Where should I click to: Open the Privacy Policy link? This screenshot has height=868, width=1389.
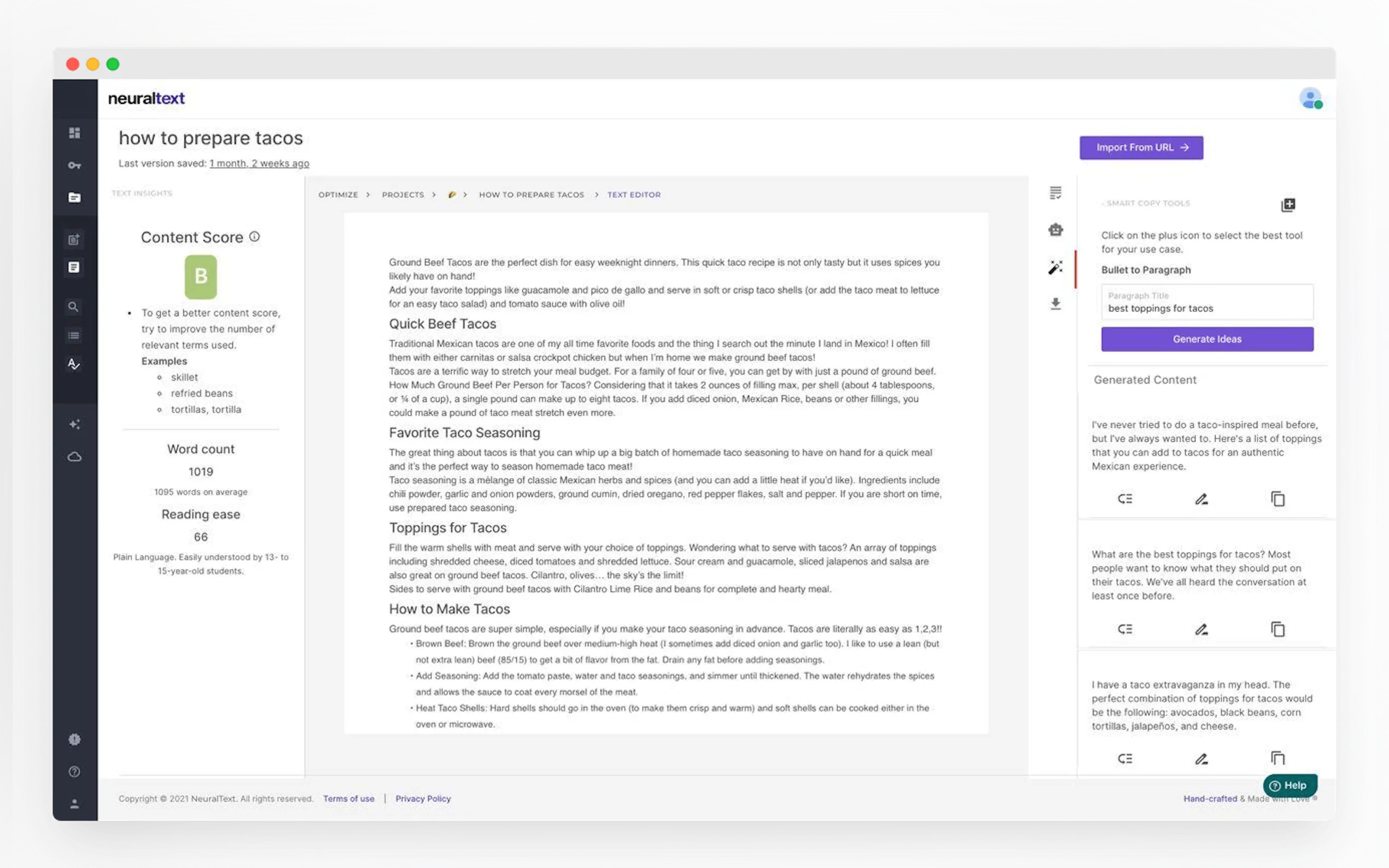point(423,799)
